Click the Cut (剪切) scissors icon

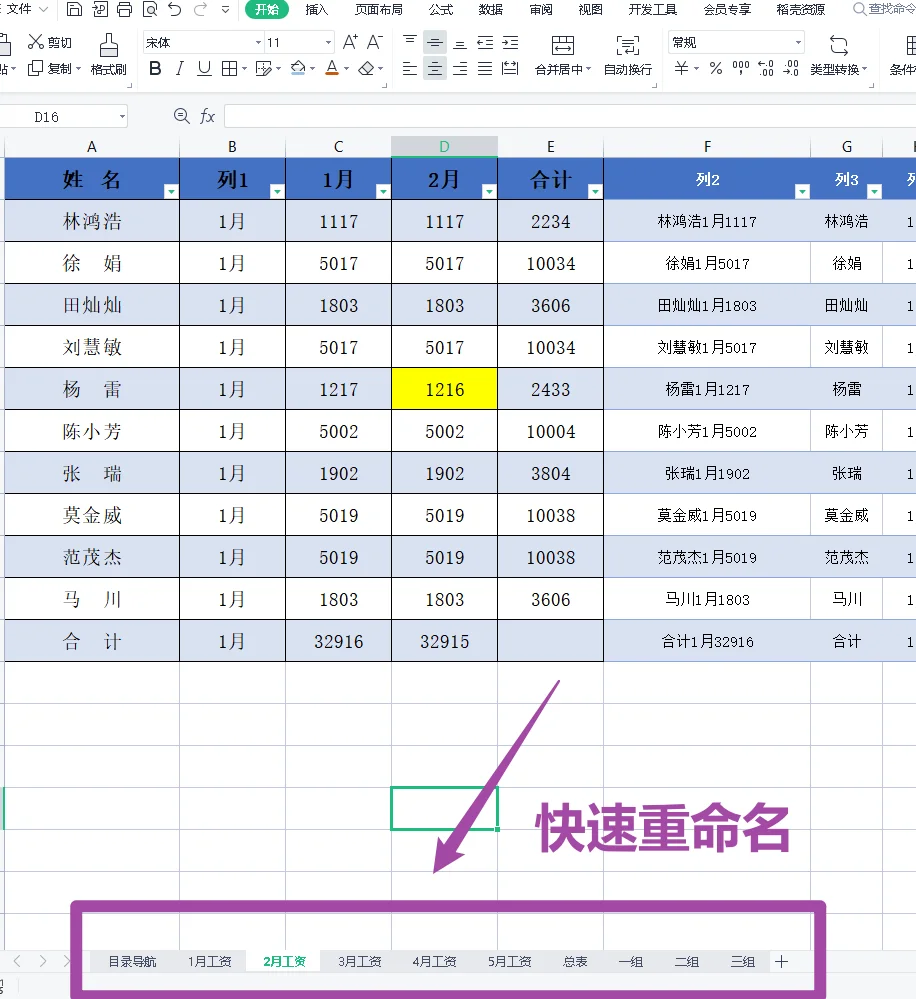(x=36, y=42)
